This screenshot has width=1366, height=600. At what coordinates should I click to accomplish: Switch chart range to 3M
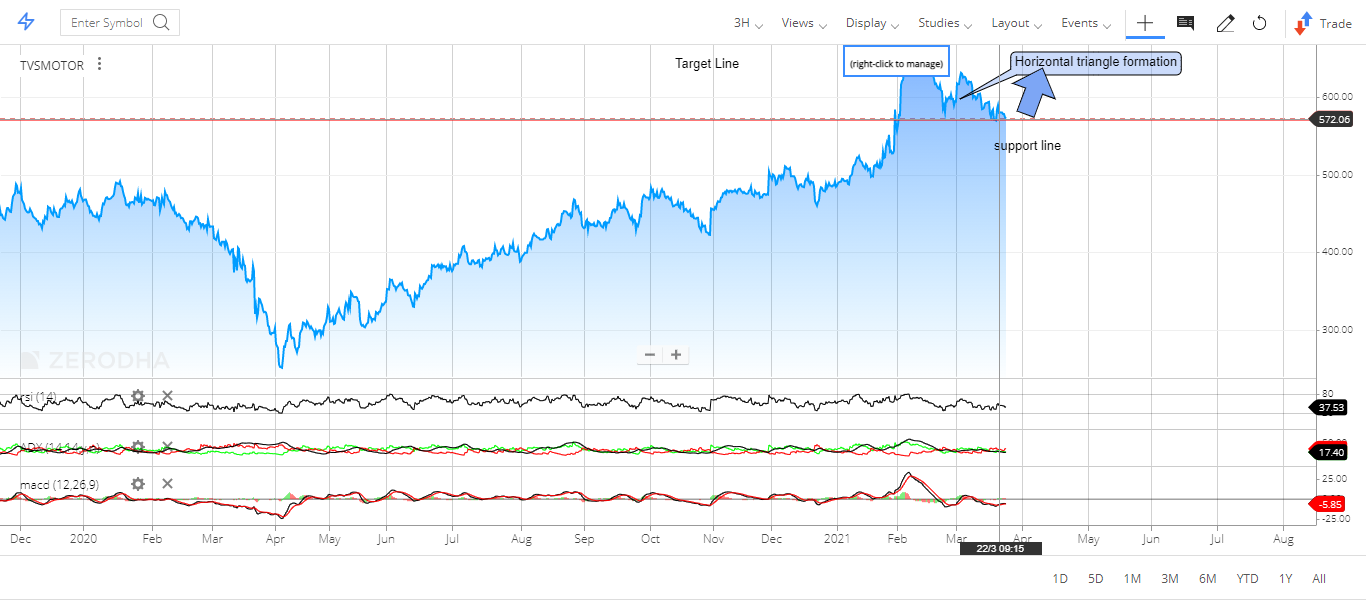point(1169,579)
